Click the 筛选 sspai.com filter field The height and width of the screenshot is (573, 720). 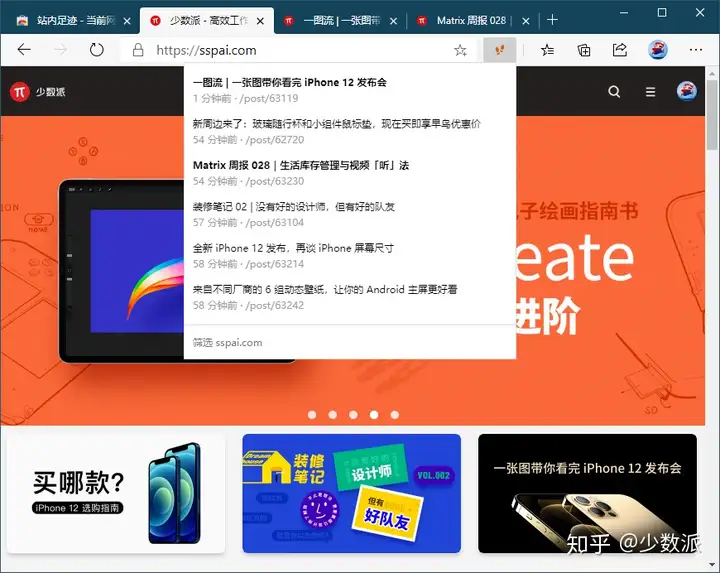coord(350,343)
